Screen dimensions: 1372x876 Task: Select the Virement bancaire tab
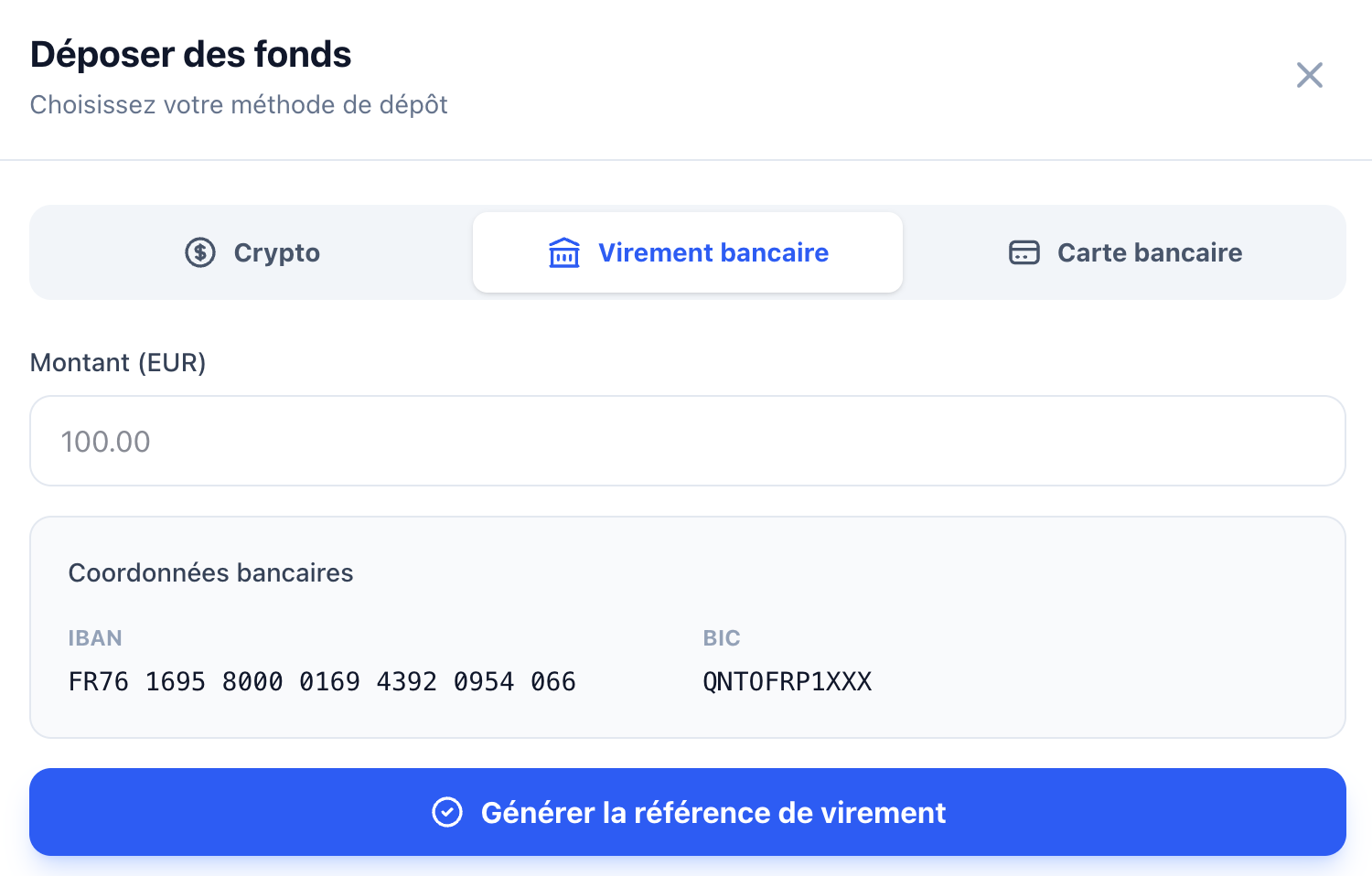688,252
